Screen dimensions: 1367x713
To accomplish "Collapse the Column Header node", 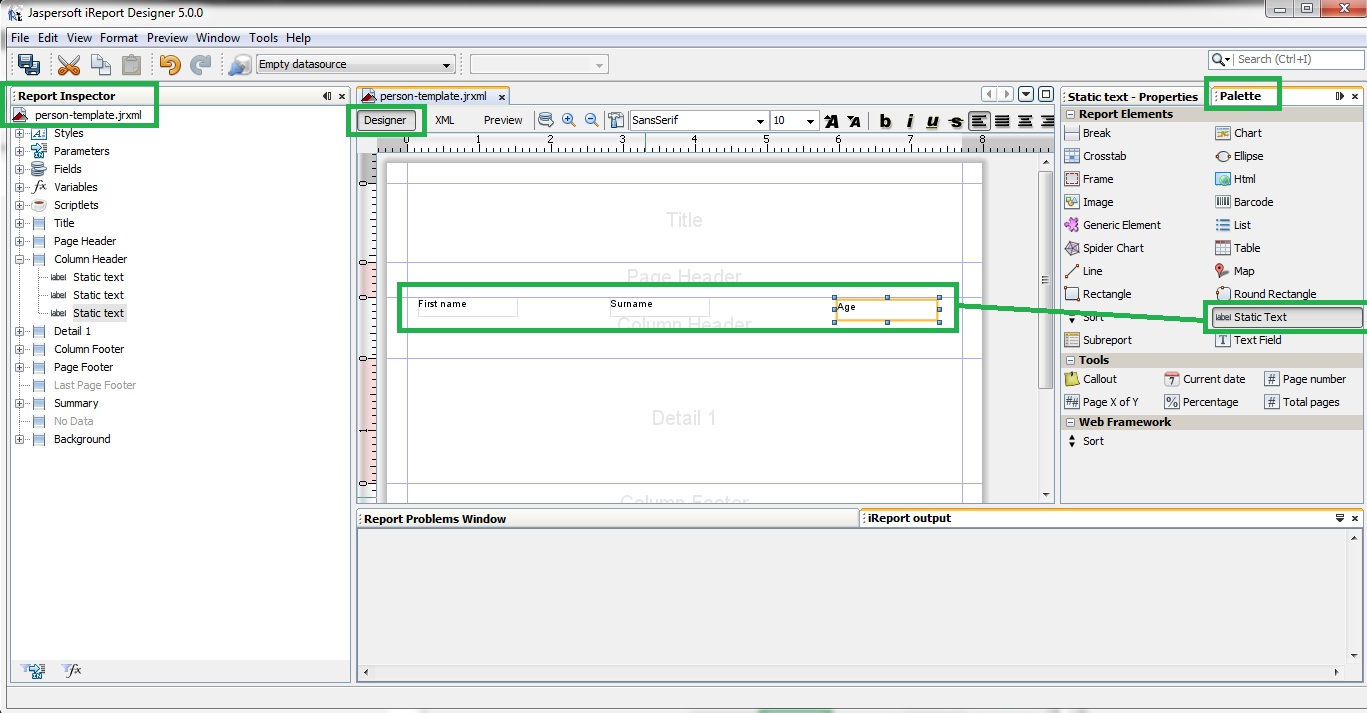I will point(19,259).
